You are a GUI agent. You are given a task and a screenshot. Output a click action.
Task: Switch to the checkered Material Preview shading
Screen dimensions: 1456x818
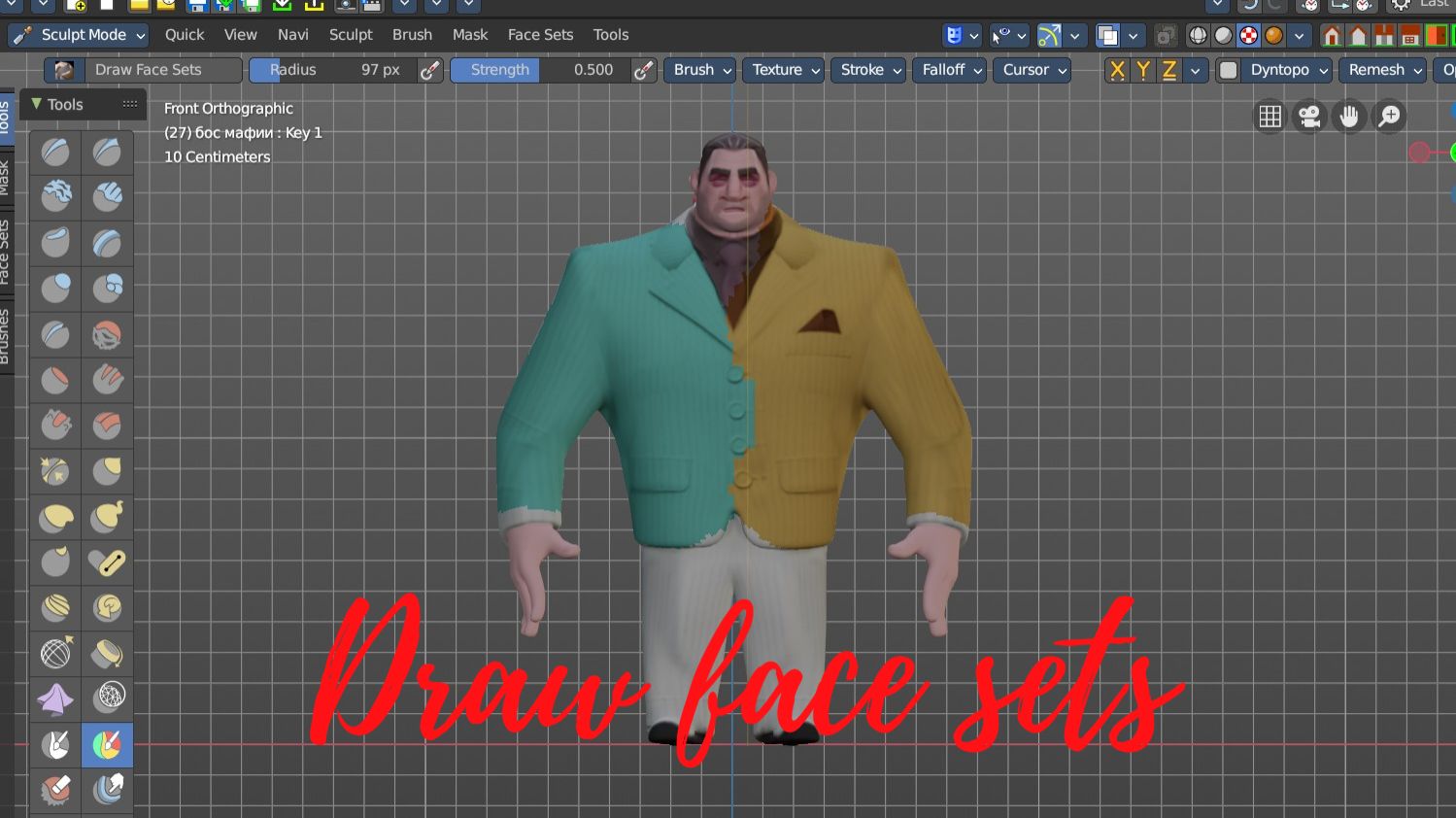coord(1248,36)
